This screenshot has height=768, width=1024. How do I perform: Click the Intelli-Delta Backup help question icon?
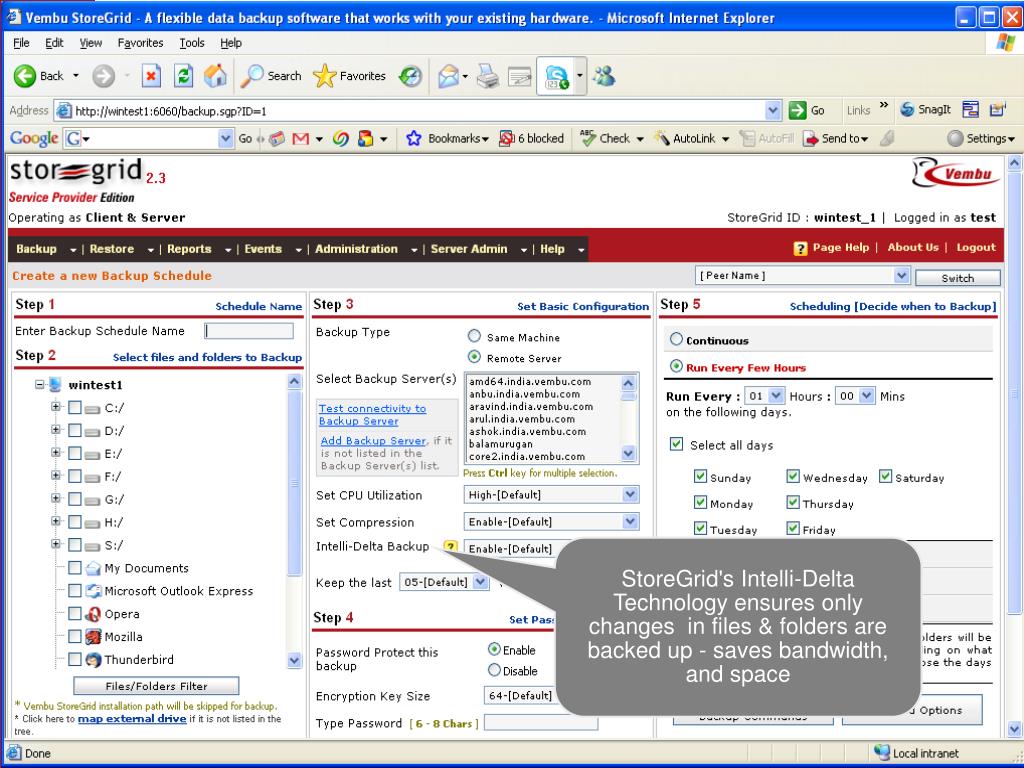[x=450, y=547]
